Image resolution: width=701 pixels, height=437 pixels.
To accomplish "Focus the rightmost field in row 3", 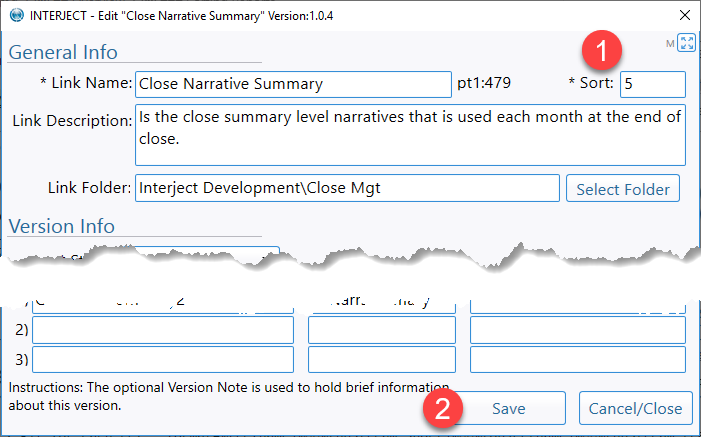I will click(578, 359).
